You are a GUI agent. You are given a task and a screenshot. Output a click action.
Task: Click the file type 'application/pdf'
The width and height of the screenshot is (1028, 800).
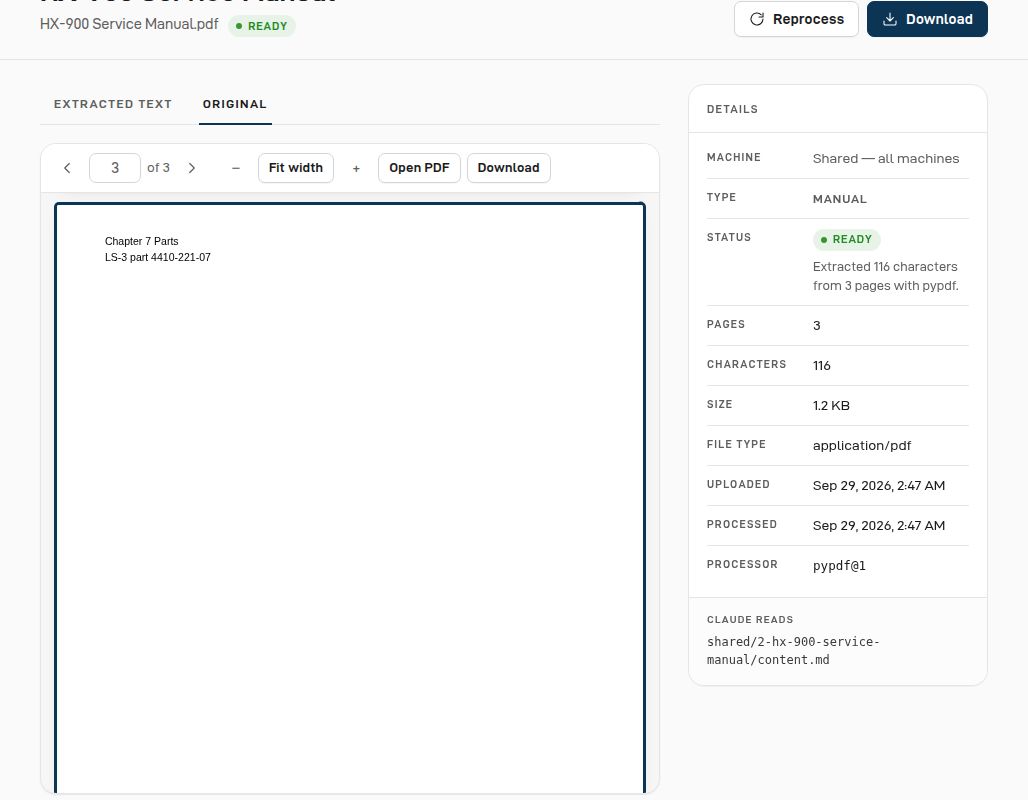(x=862, y=445)
